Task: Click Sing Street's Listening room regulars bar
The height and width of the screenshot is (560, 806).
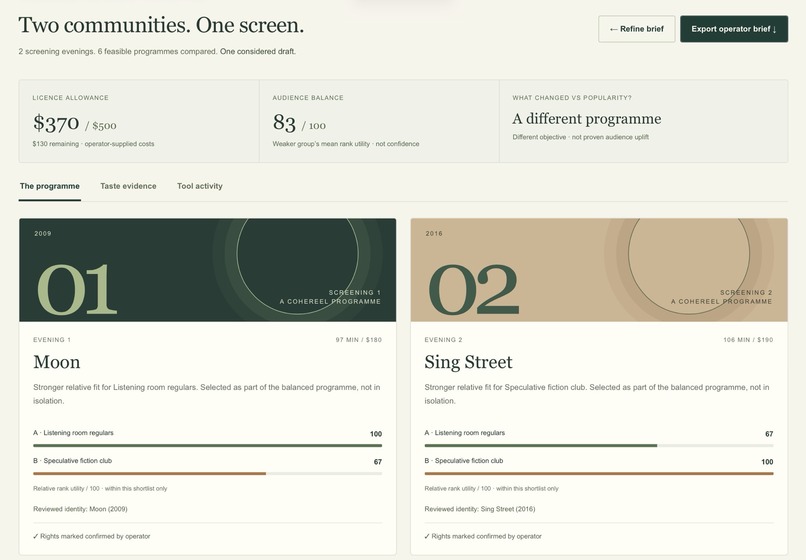Action: tap(599, 445)
